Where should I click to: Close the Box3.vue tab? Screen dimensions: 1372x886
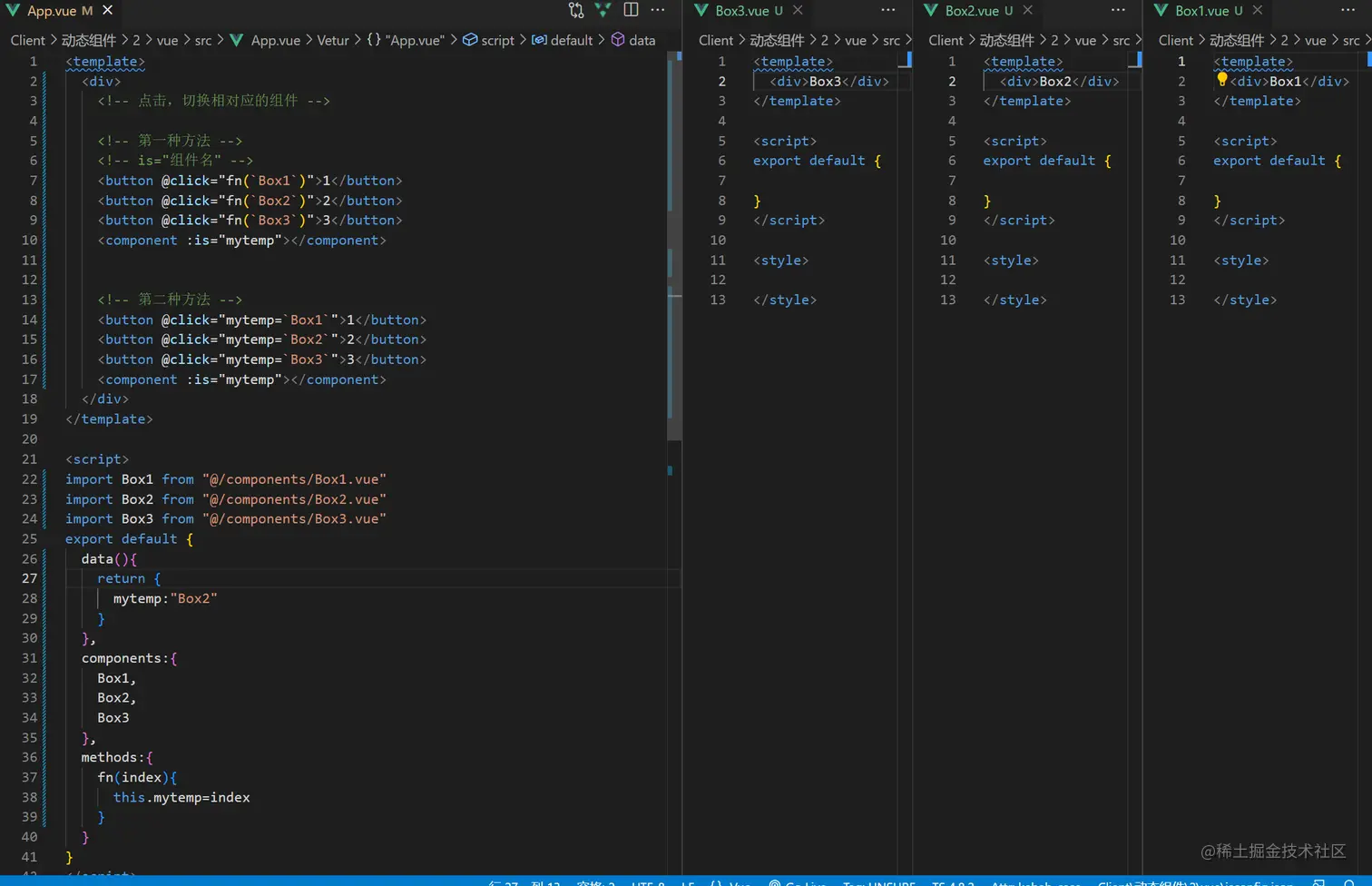(798, 10)
